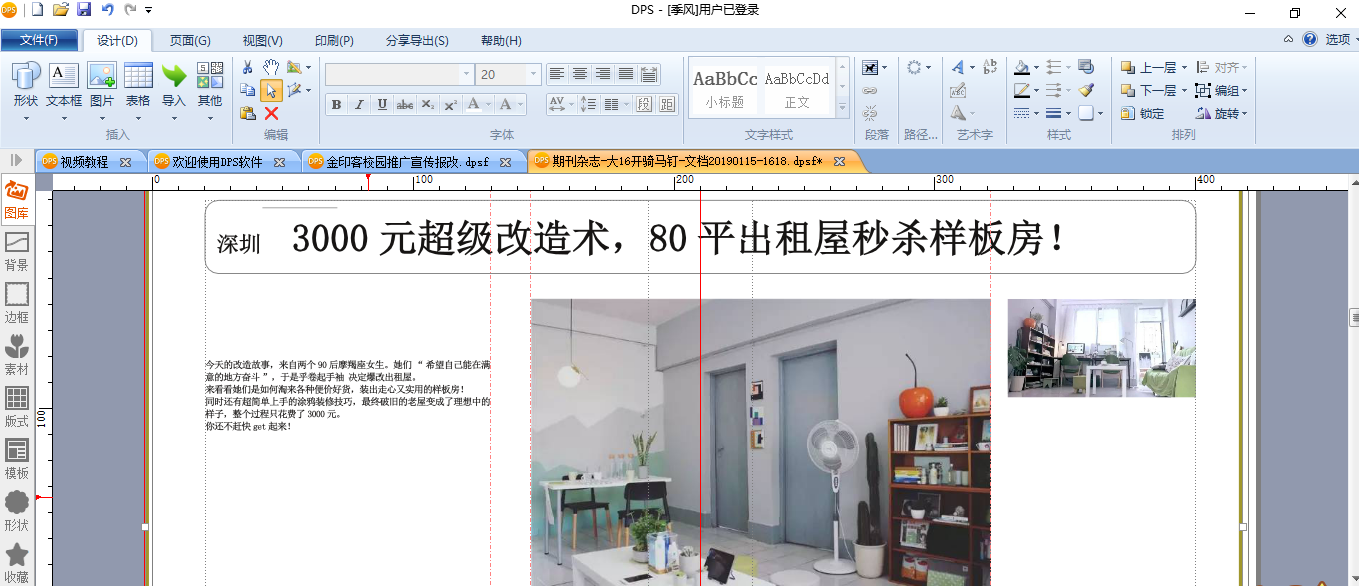Open the 图库 gallery sidebar panel

[17, 200]
